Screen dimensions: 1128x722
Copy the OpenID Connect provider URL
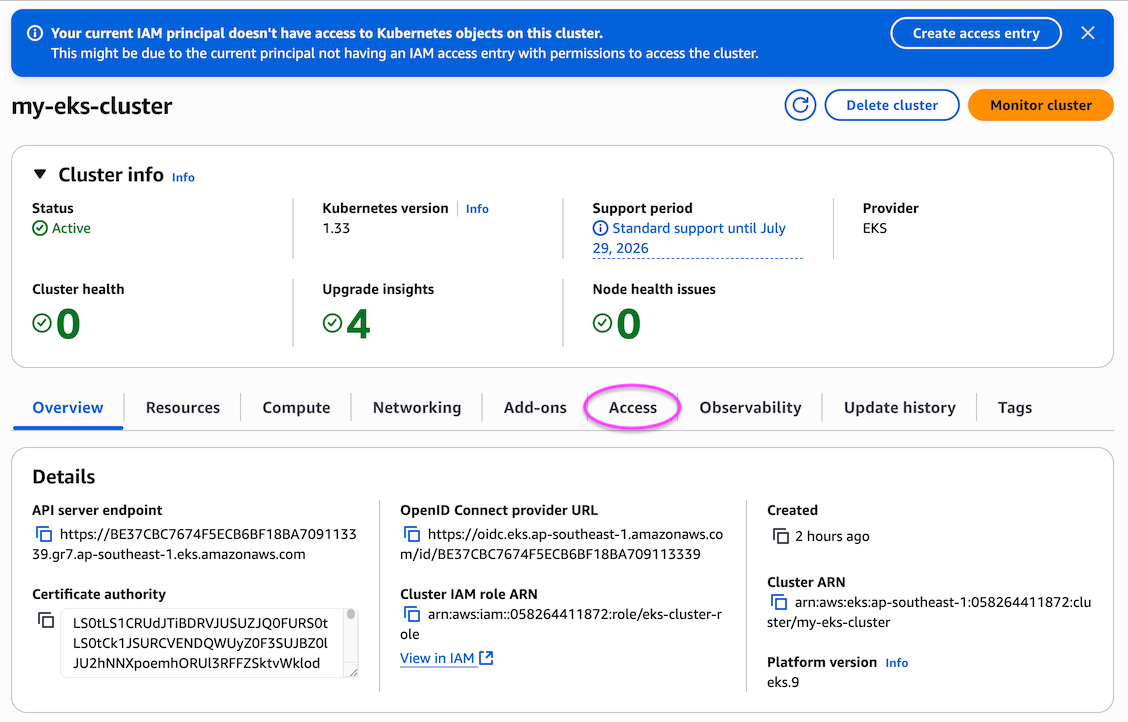[411, 534]
